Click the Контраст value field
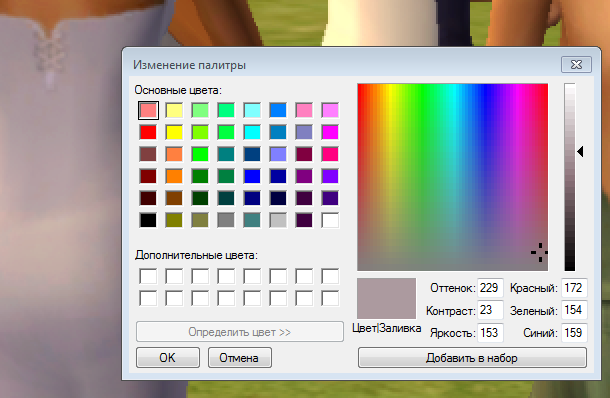 490,310
